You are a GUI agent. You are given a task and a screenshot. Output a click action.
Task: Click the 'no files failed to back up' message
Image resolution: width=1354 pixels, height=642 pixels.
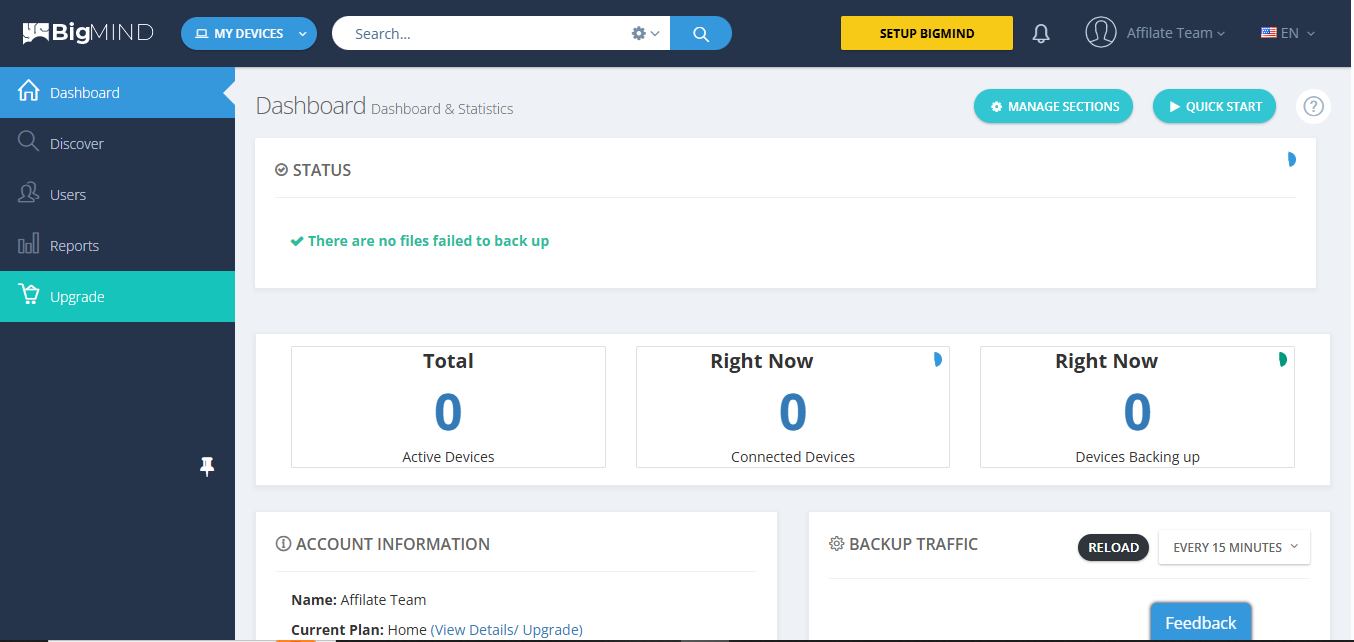click(419, 240)
